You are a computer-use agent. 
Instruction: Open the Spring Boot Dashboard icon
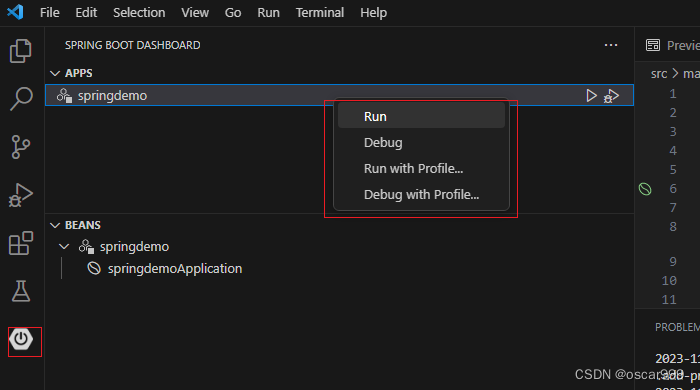tap(21, 340)
